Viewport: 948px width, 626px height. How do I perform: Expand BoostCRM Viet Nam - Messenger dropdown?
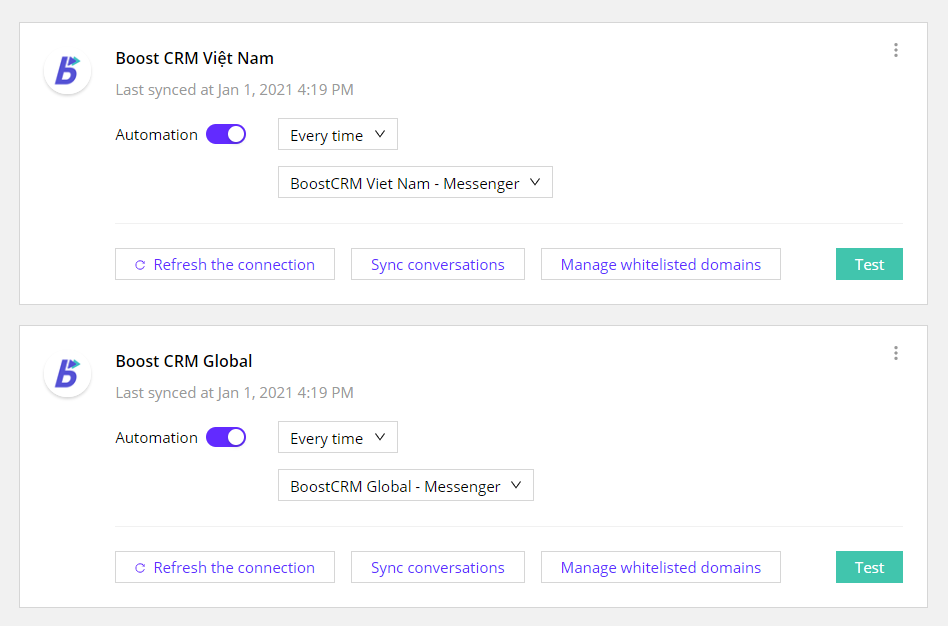415,183
